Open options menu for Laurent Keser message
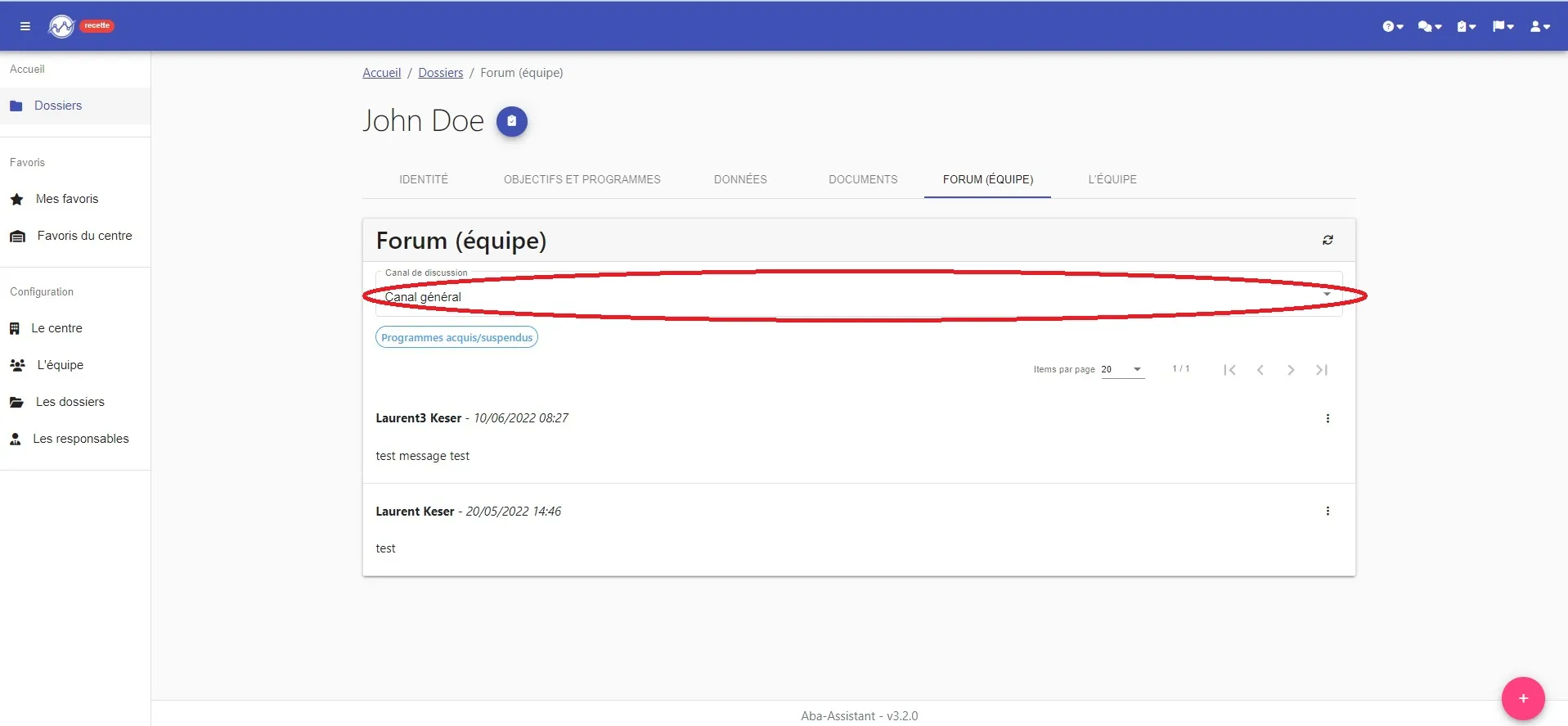Viewport: 1568px width, 726px height. click(x=1328, y=511)
